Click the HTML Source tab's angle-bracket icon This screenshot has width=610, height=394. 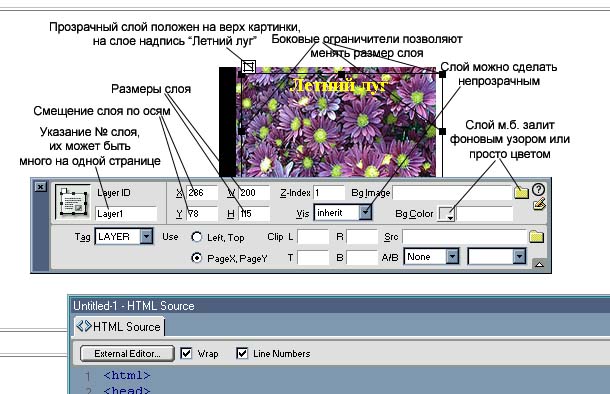(x=84, y=326)
